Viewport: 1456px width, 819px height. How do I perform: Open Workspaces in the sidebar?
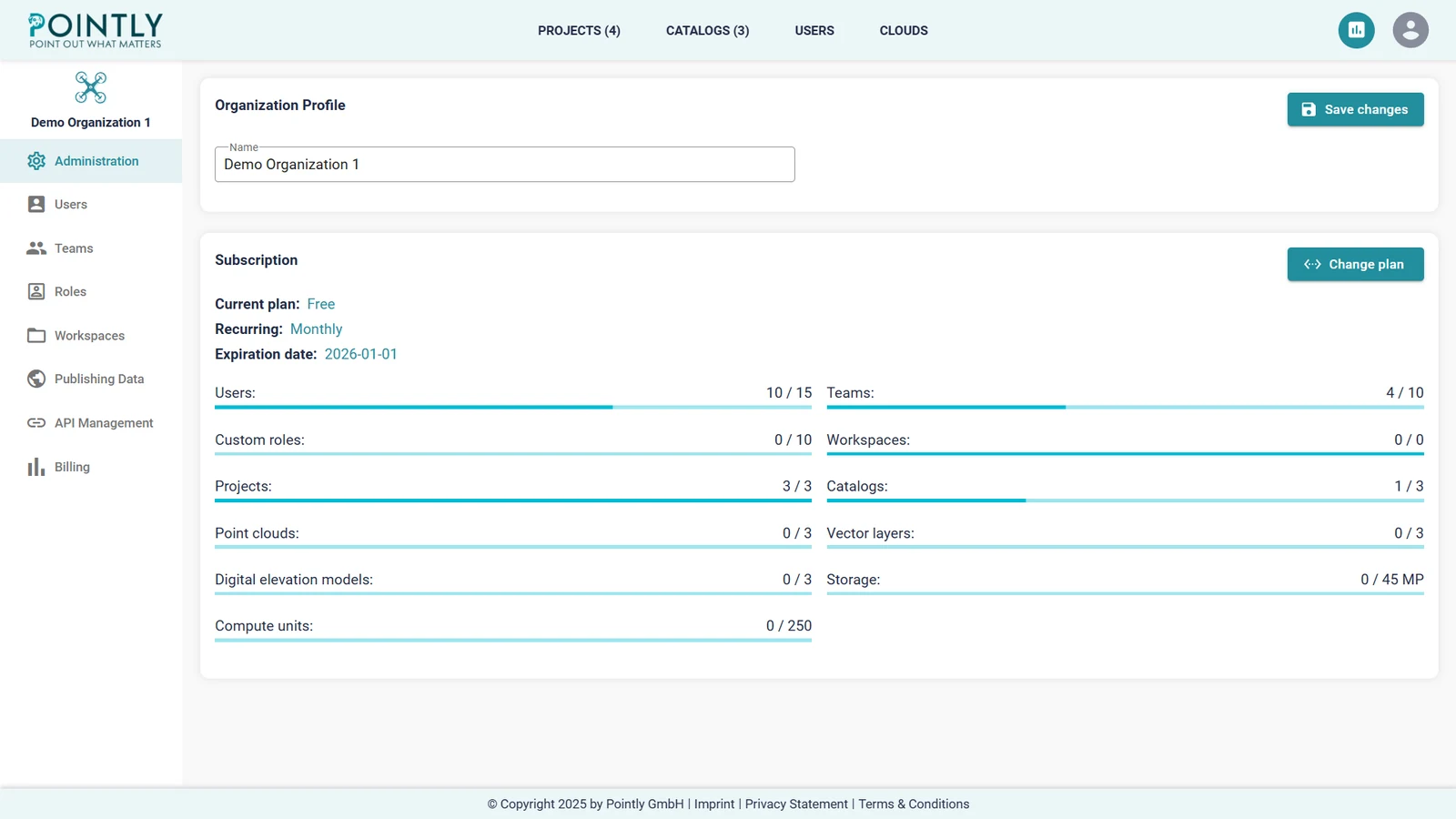tap(91, 336)
